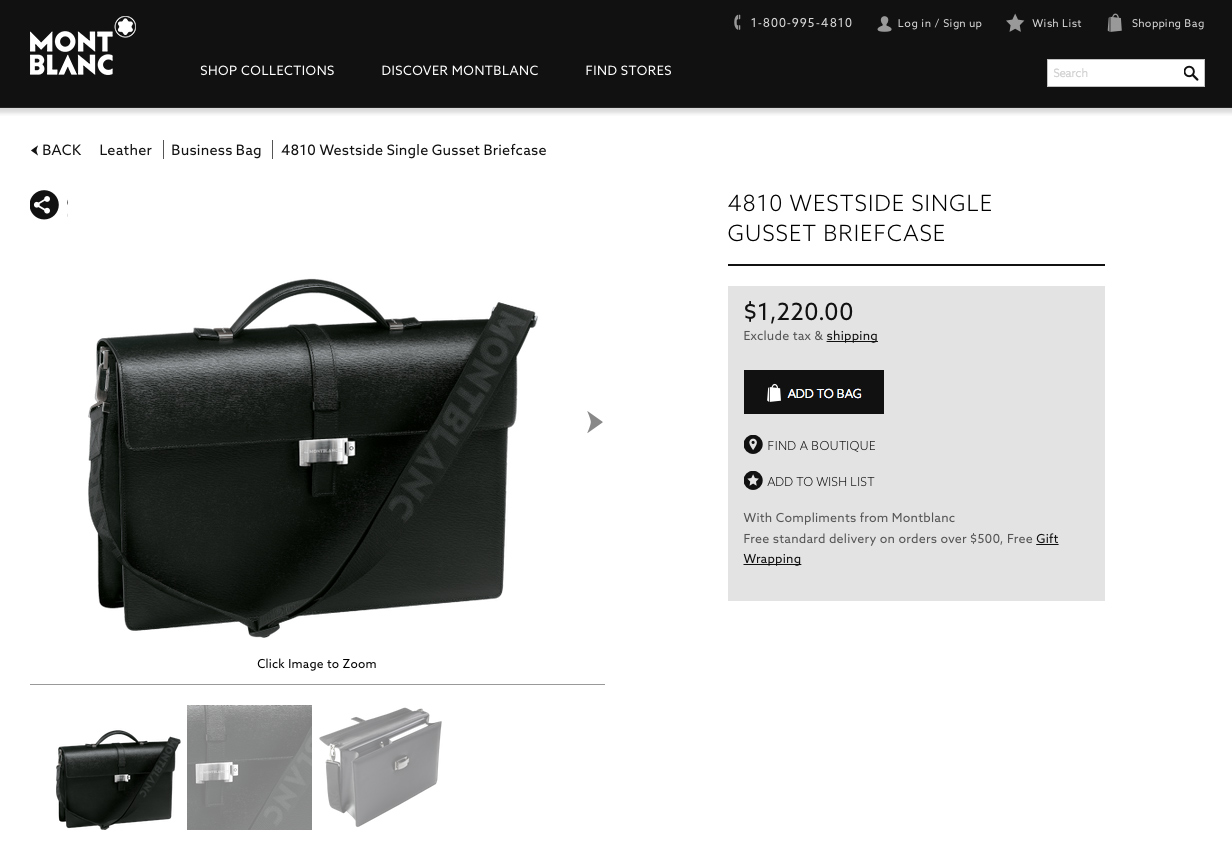
Task: Select the clasp close-up thumbnail
Action: pos(249,767)
